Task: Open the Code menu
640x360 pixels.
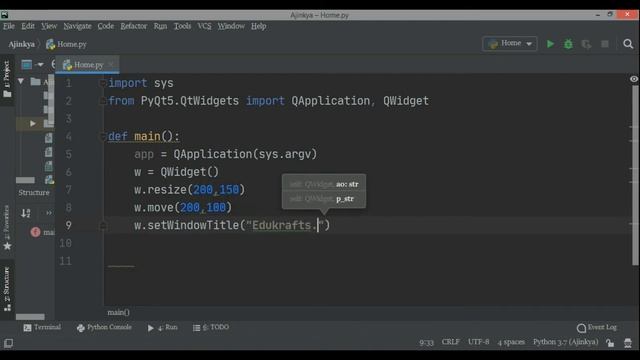Action: pyautogui.click(x=106, y=26)
